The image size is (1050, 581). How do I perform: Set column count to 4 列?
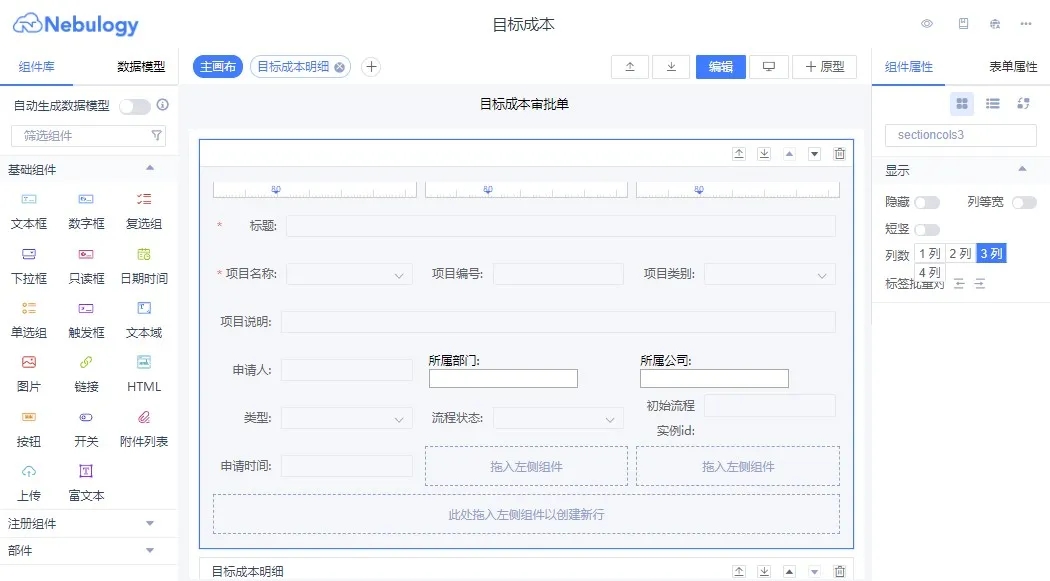point(929,272)
